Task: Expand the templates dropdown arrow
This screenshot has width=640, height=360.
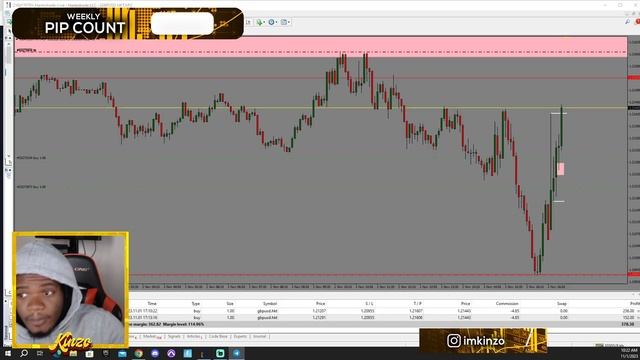Action: click(x=289, y=22)
